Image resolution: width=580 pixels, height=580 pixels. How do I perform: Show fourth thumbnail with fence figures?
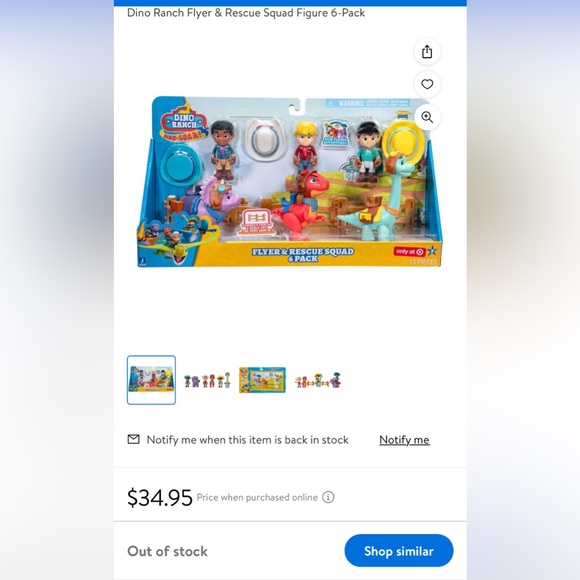click(318, 380)
